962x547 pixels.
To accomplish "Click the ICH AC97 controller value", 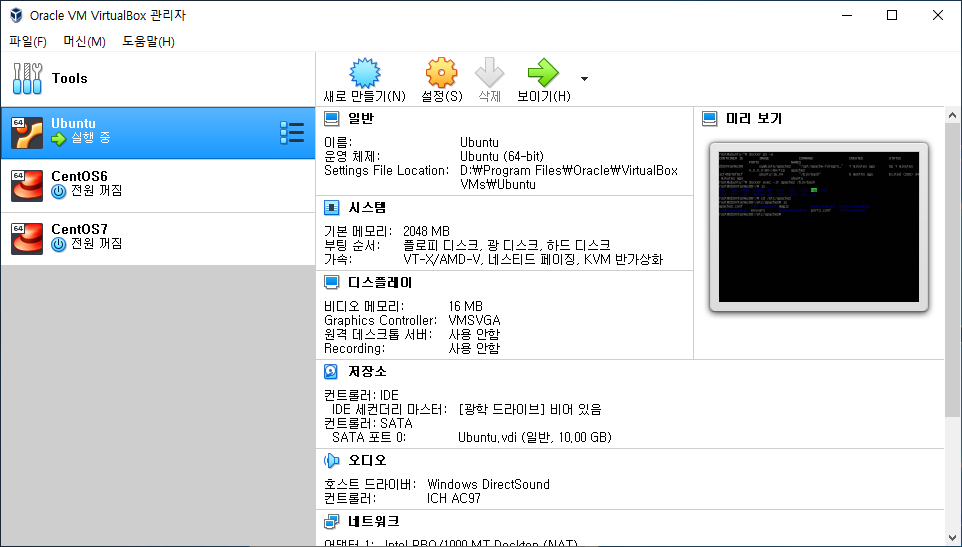I will pos(454,499).
